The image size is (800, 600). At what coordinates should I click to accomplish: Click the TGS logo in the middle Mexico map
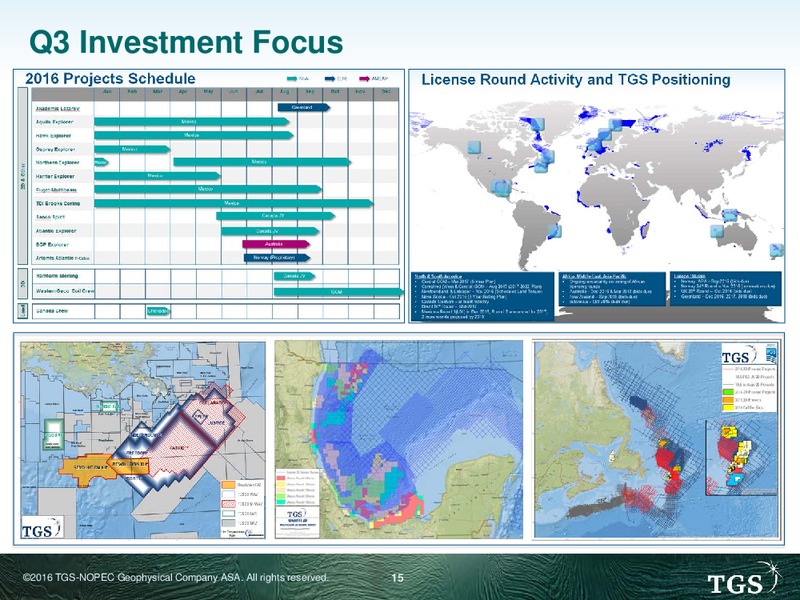[297, 514]
